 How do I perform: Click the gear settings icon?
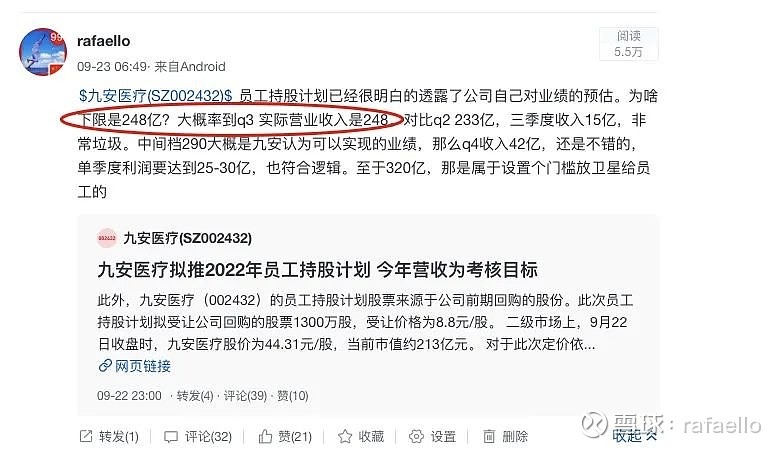pos(416,436)
